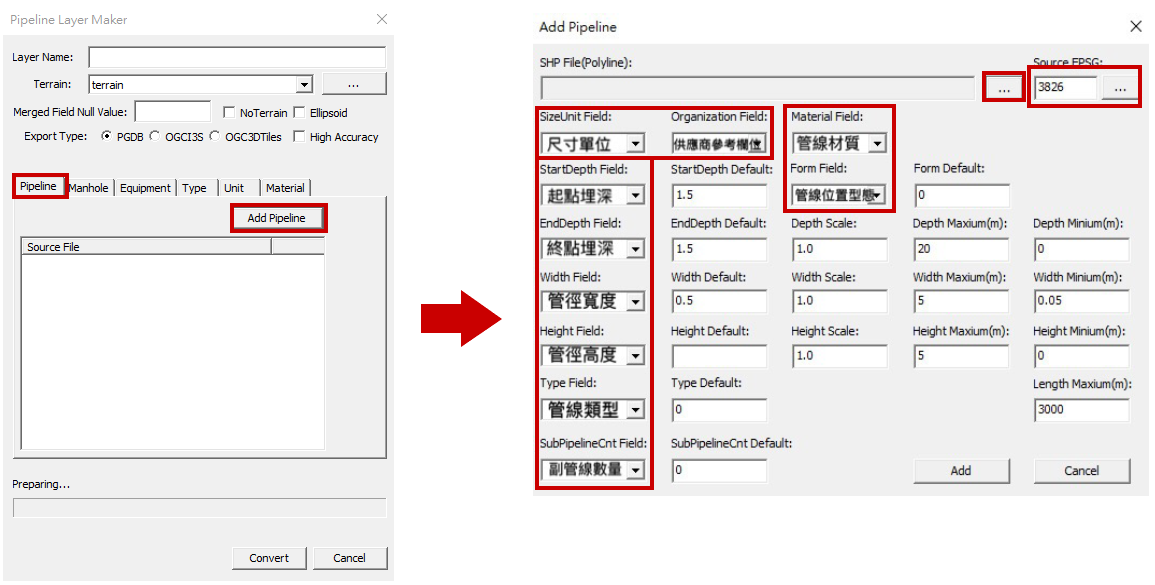Switch to the Manhole tab

click(x=88, y=187)
